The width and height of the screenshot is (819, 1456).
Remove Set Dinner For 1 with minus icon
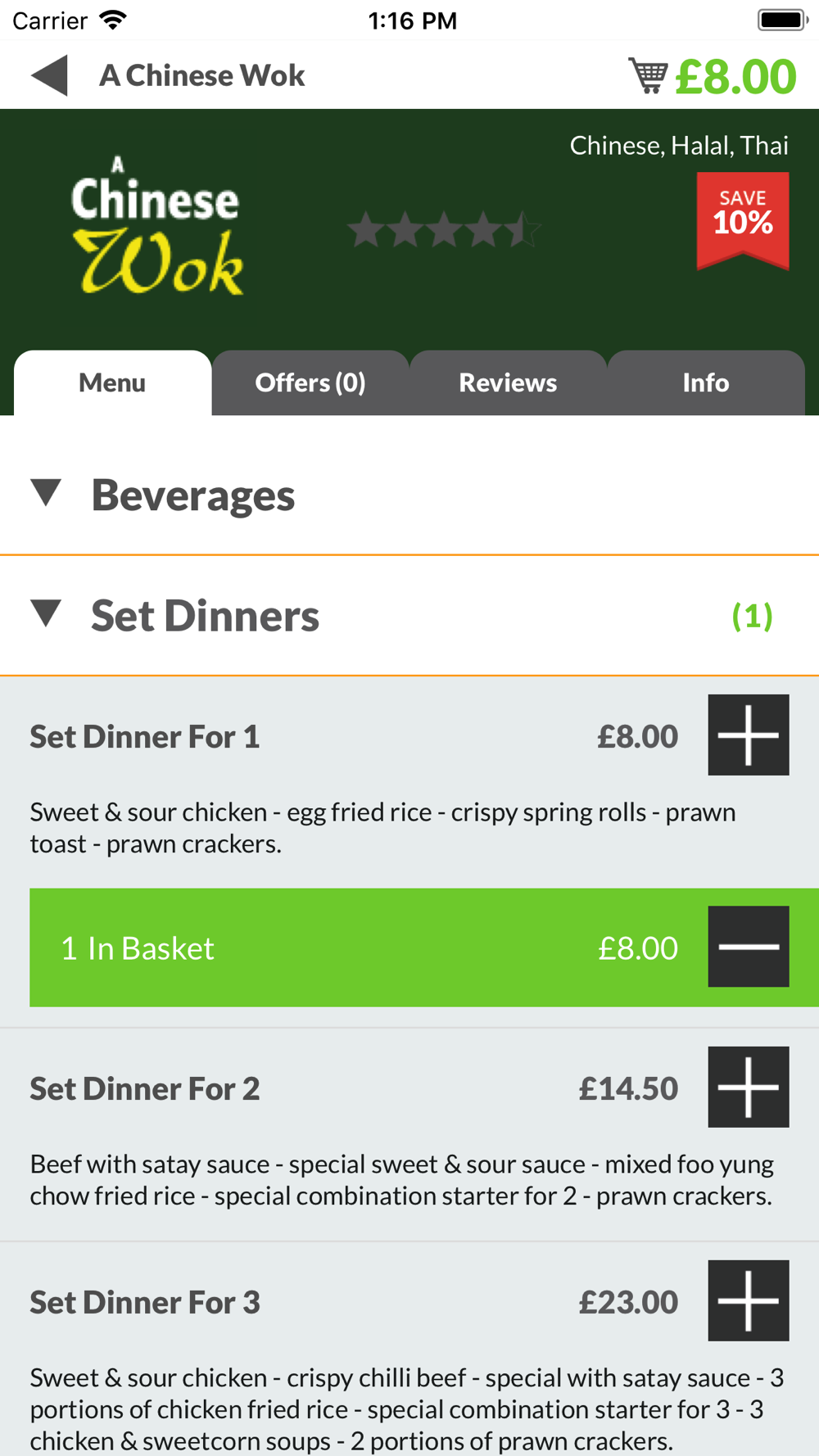tap(749, 947)
